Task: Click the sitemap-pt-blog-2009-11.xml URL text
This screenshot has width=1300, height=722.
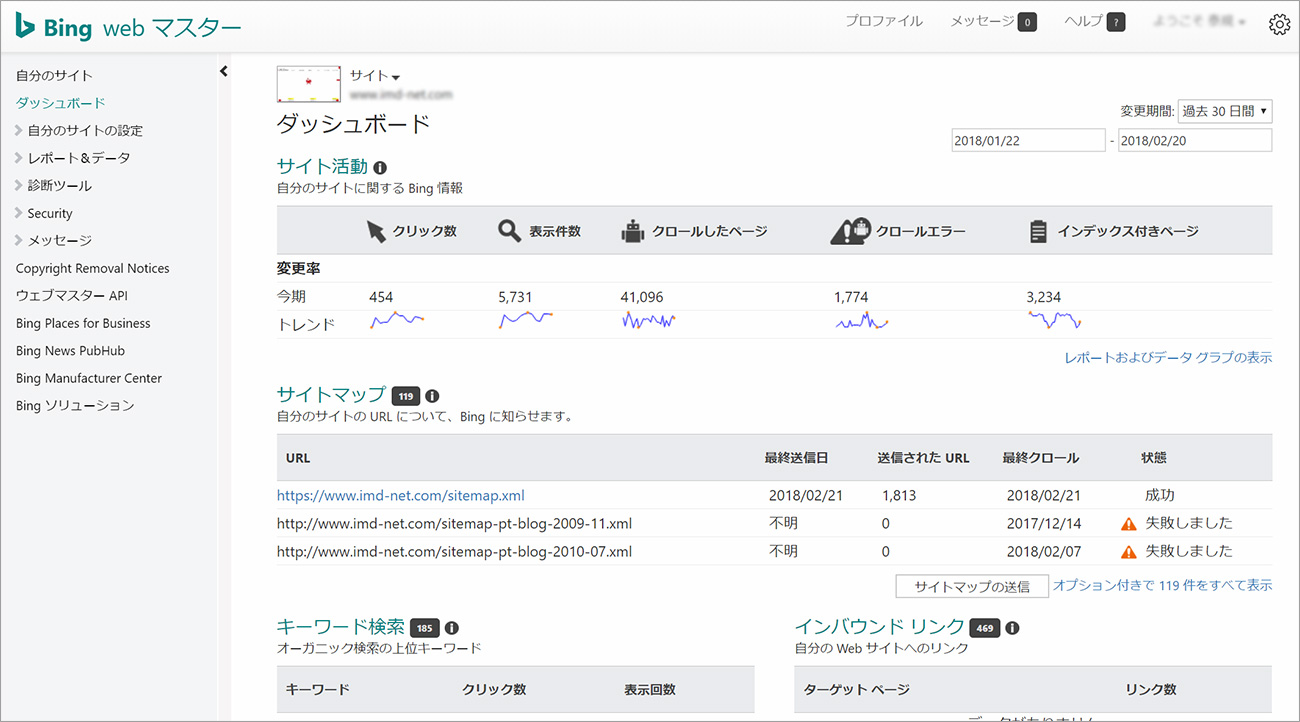Action: 454,523
